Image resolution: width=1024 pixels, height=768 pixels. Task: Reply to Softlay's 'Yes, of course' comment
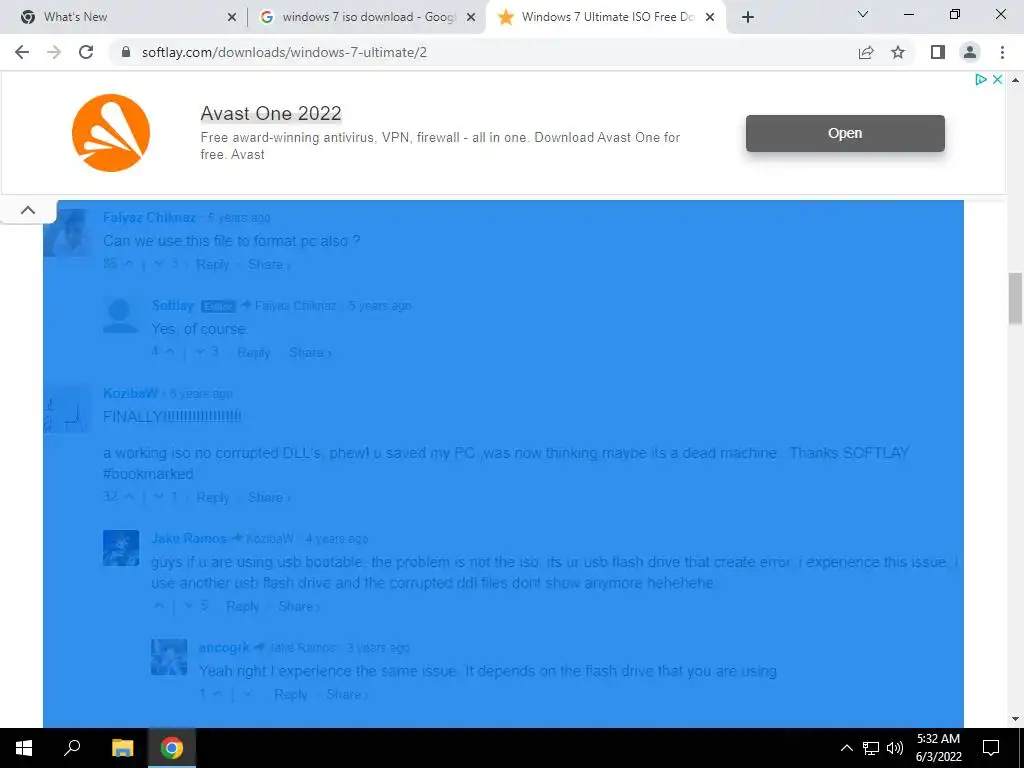pyautogui.click(x=254, y=353)
